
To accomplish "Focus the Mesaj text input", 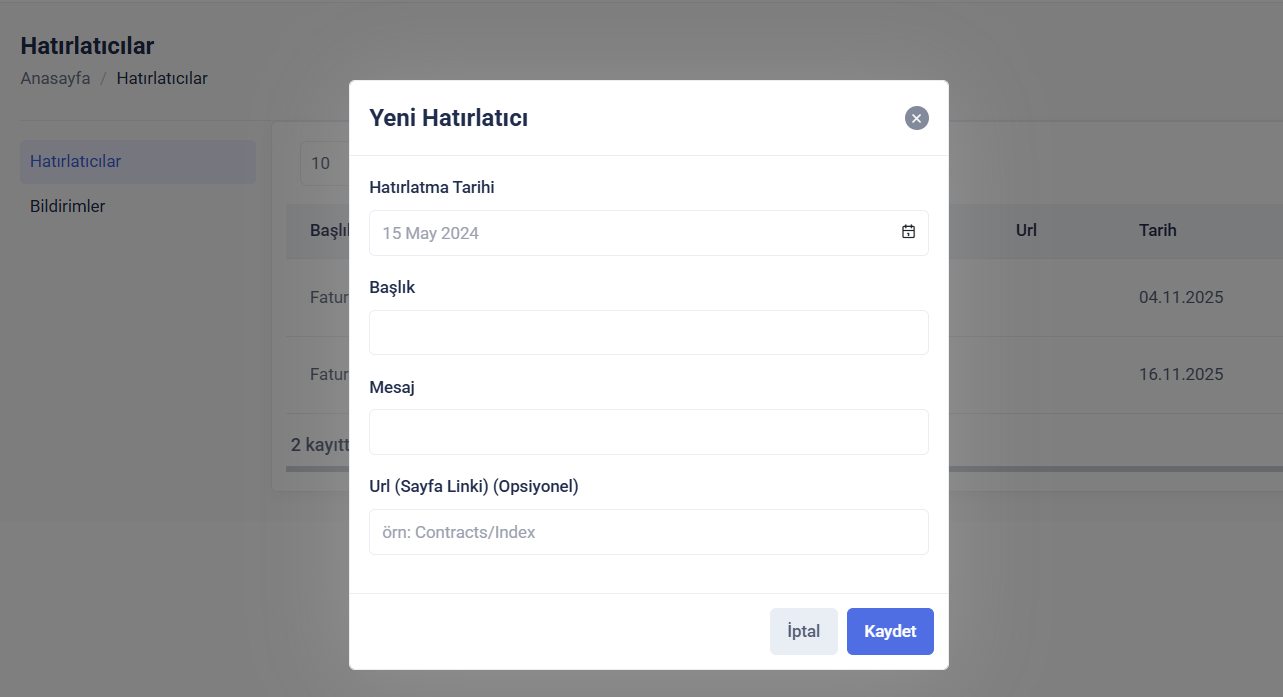I will (648, 432).
